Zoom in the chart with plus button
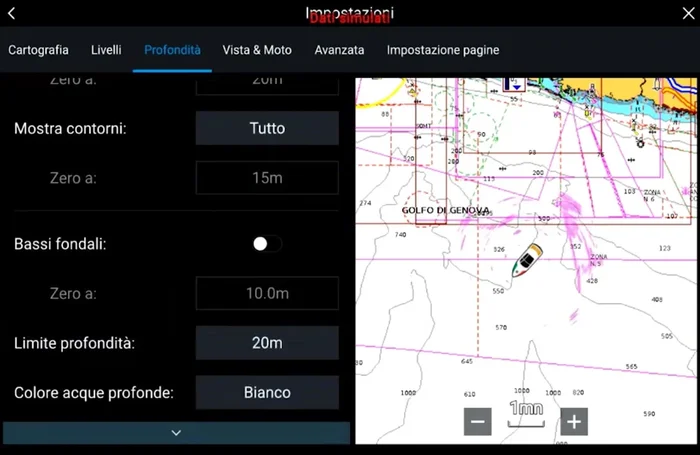Screen dimensions: 700x455 point(574,422)
